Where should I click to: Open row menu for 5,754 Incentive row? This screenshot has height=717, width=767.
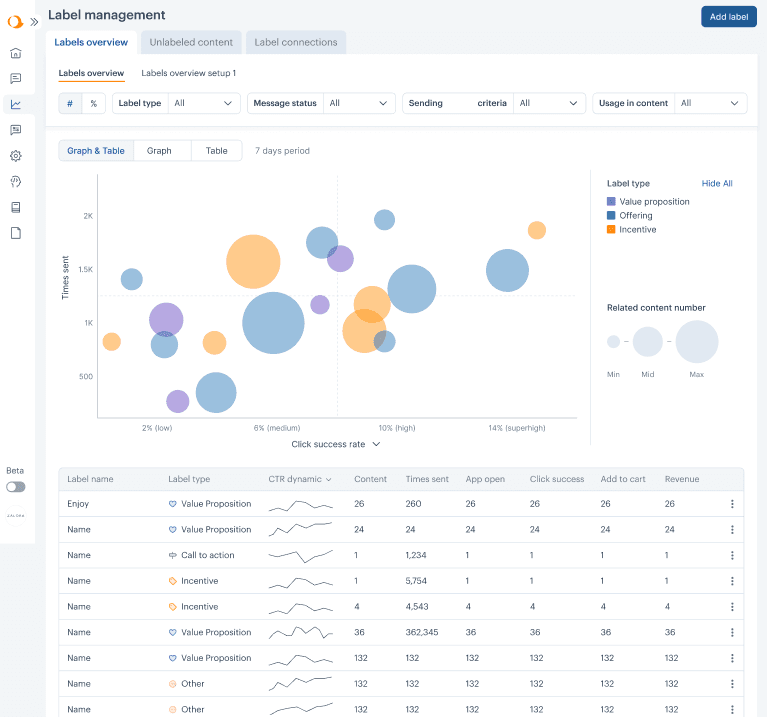732,581
